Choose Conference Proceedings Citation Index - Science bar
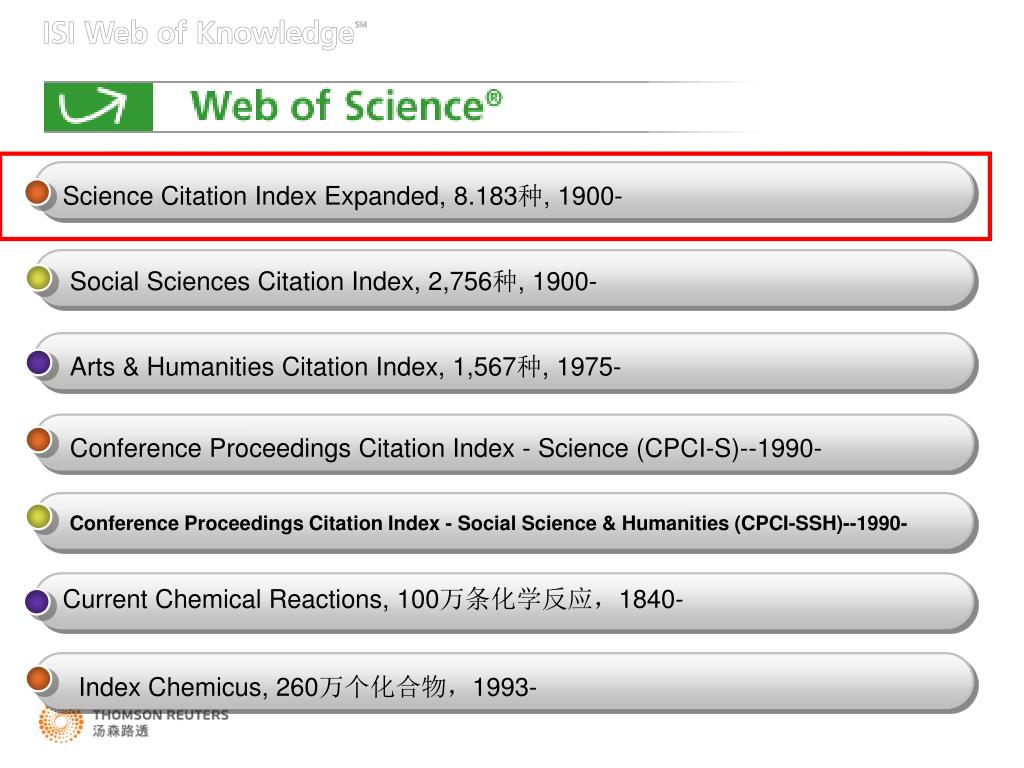The width and height of the screenshot is (1024, 768). point(505,445)
